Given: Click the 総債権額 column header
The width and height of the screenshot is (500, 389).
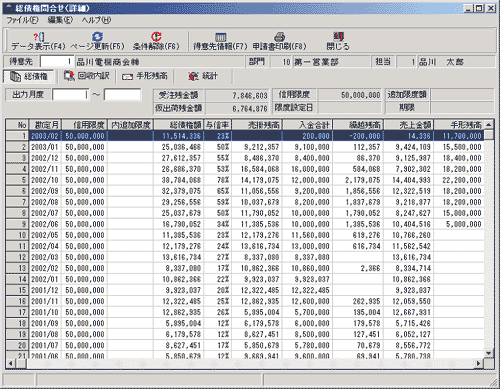Looking at the screenshot, I should (x=178, y=125).
